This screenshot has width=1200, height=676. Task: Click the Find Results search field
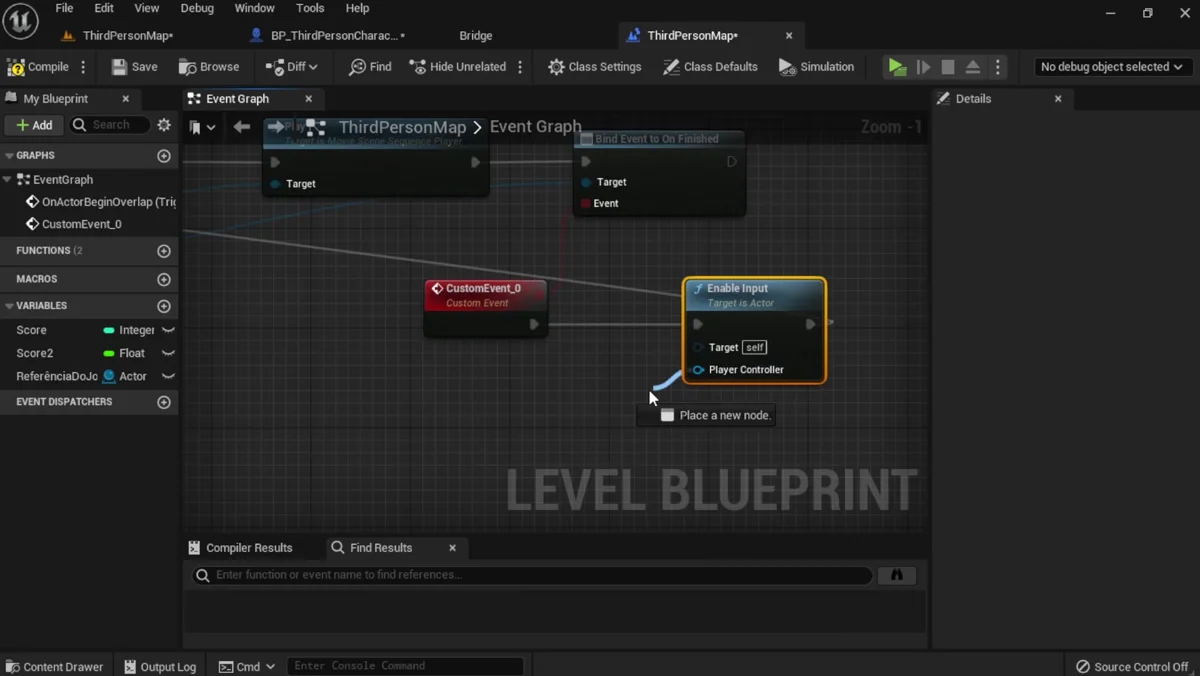tap(532, 575)
